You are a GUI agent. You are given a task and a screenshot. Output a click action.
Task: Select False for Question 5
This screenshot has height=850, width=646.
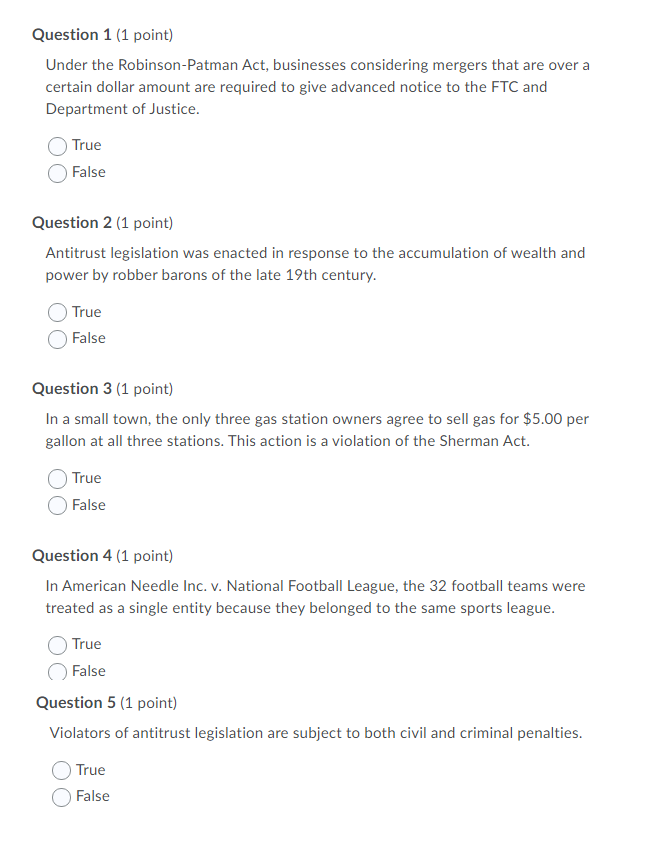point(62,796)
